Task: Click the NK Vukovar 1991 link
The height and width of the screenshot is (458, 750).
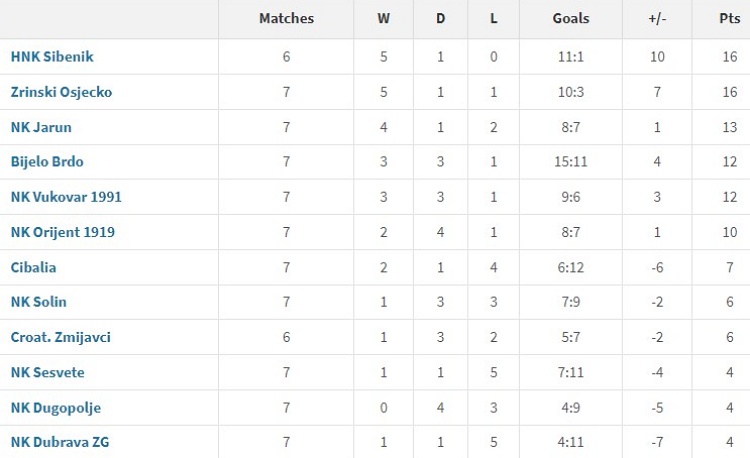Action: [66, 197]
